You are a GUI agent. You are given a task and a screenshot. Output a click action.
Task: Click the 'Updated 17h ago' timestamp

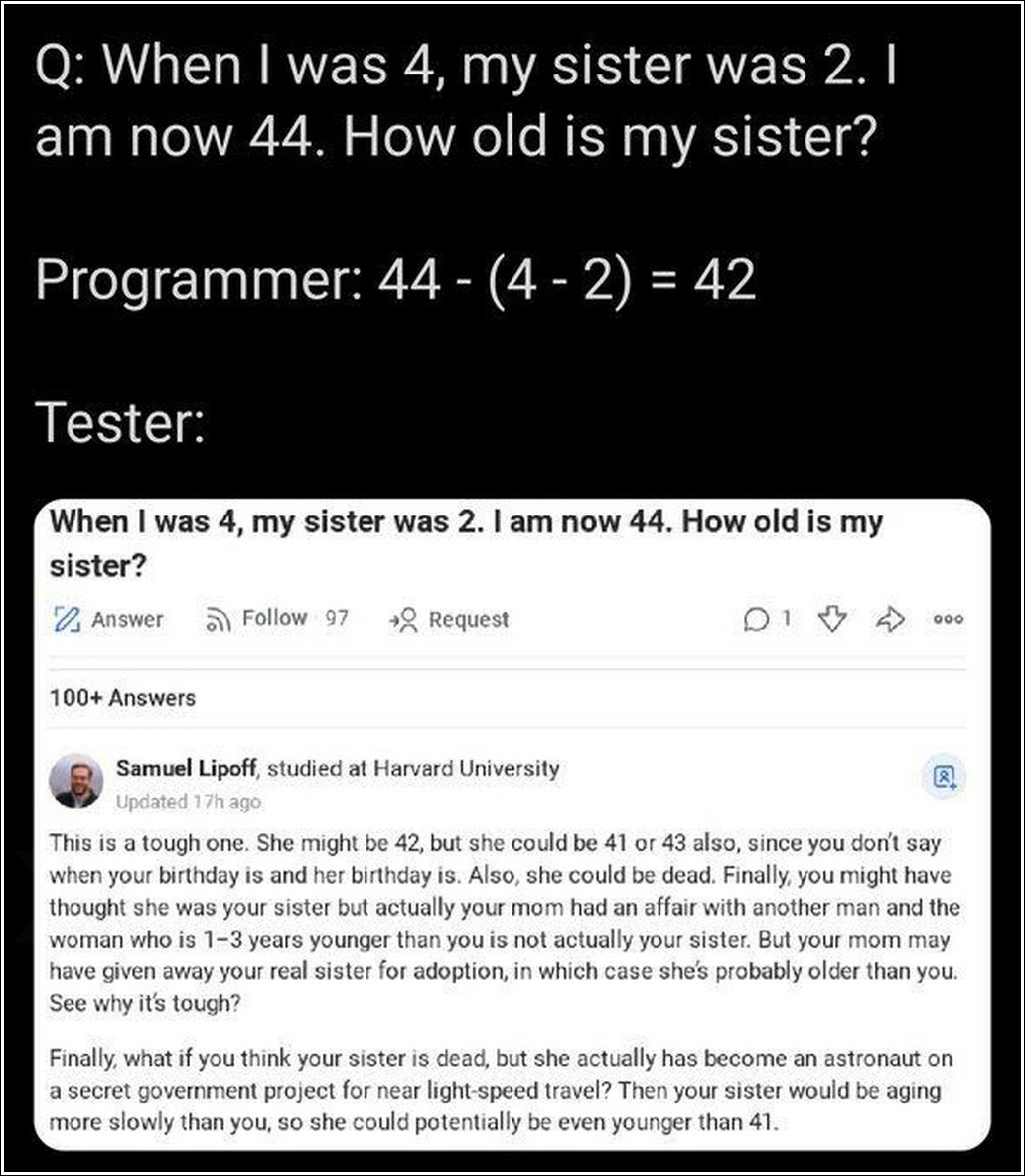(x=189, y=801)
